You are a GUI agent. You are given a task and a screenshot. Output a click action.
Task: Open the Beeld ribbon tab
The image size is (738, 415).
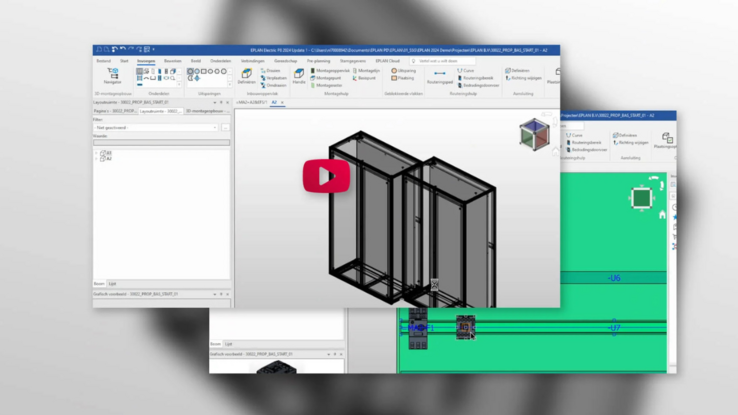pyautogui.click(x=196, y=61)
